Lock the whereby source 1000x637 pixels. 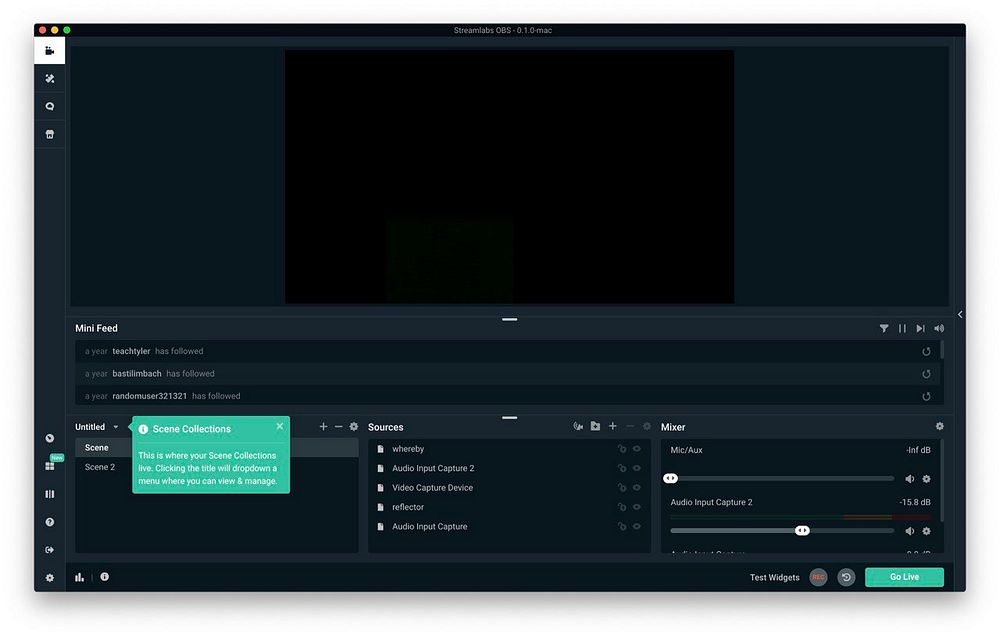pyautogui.click(x=622, y=449)
